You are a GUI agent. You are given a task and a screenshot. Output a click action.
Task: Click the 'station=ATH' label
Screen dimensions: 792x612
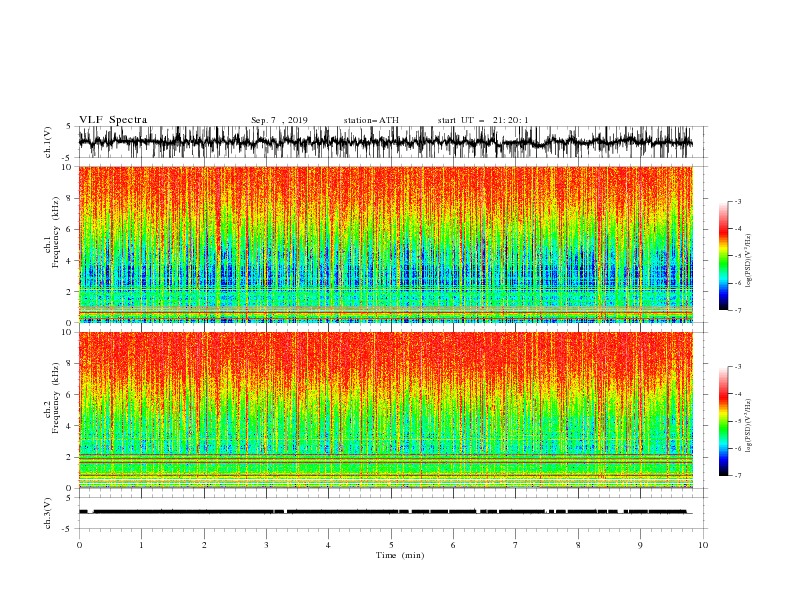coord(371,120)
